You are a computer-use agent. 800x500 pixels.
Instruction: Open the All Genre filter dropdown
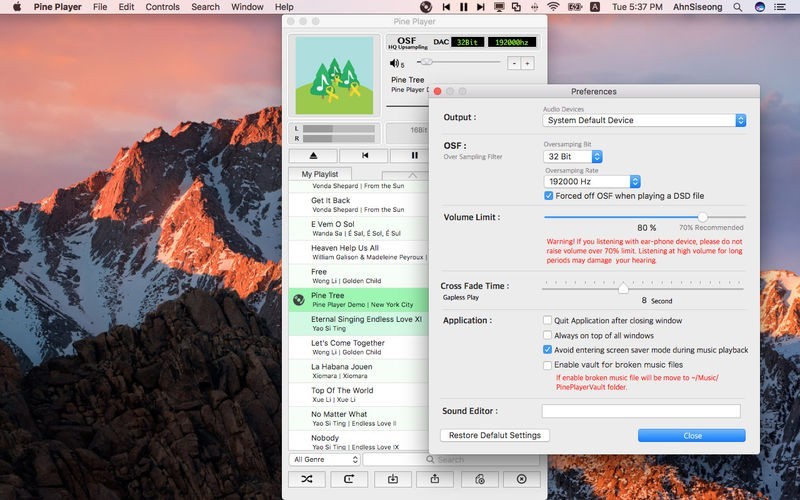[x=325, y=460]
